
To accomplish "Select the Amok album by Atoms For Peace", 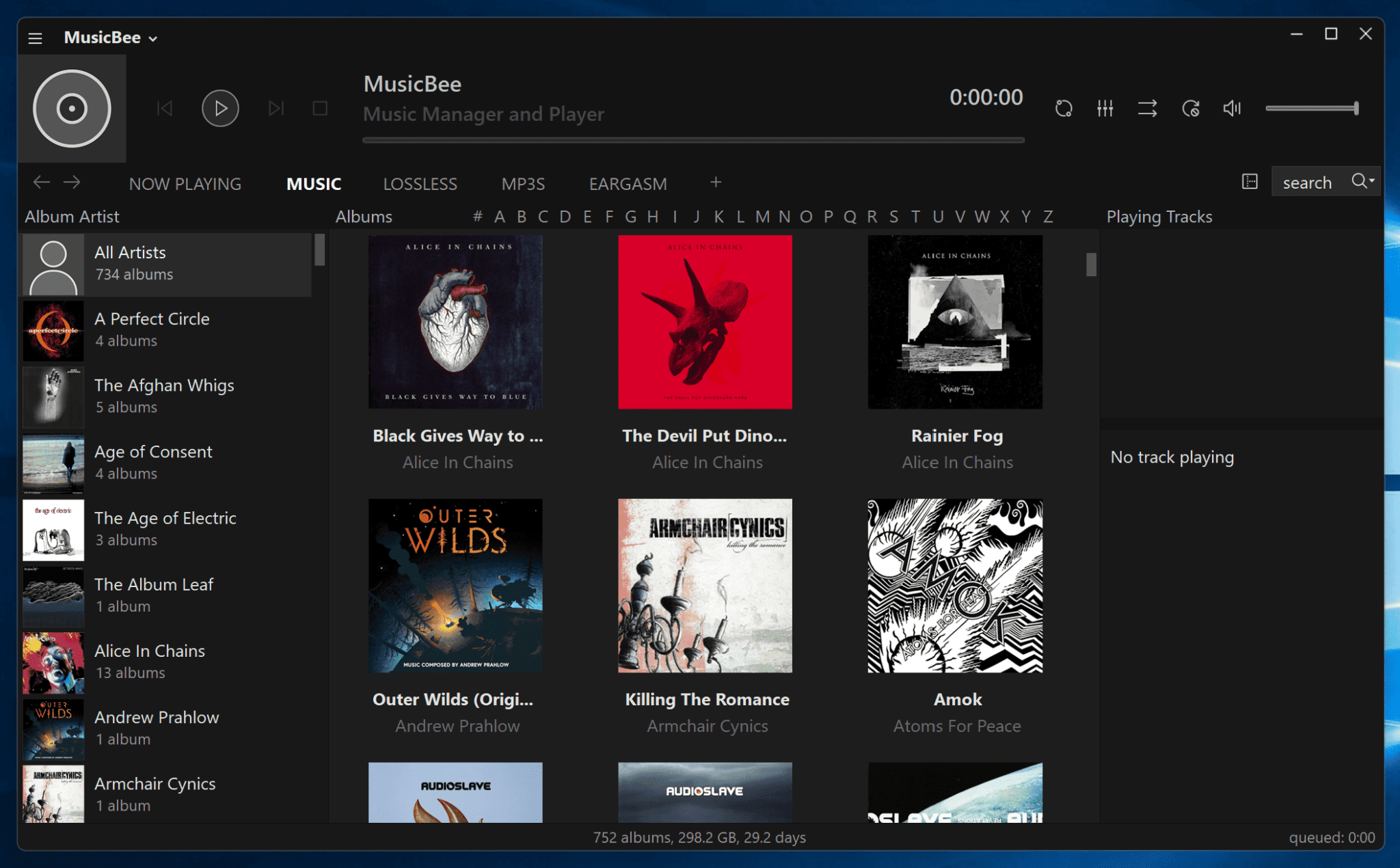I will click(956, 586).
